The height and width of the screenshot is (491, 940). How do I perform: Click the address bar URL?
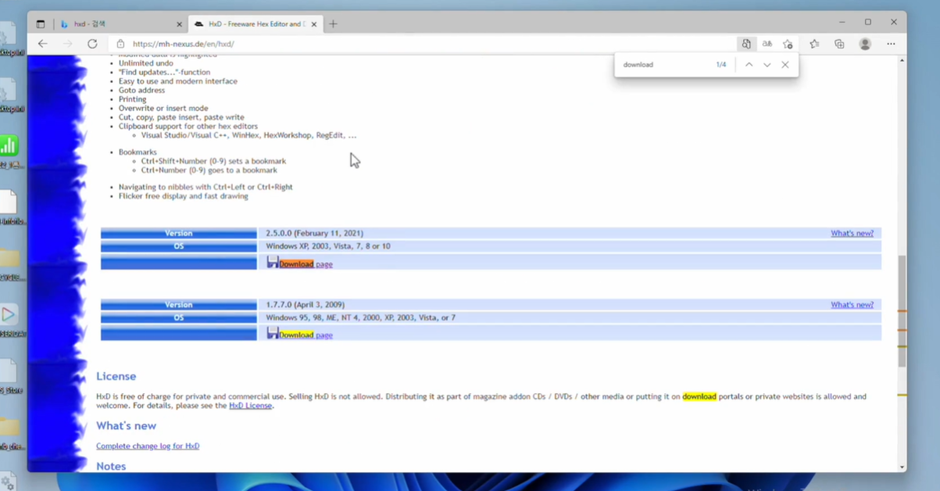coord(183,44)
